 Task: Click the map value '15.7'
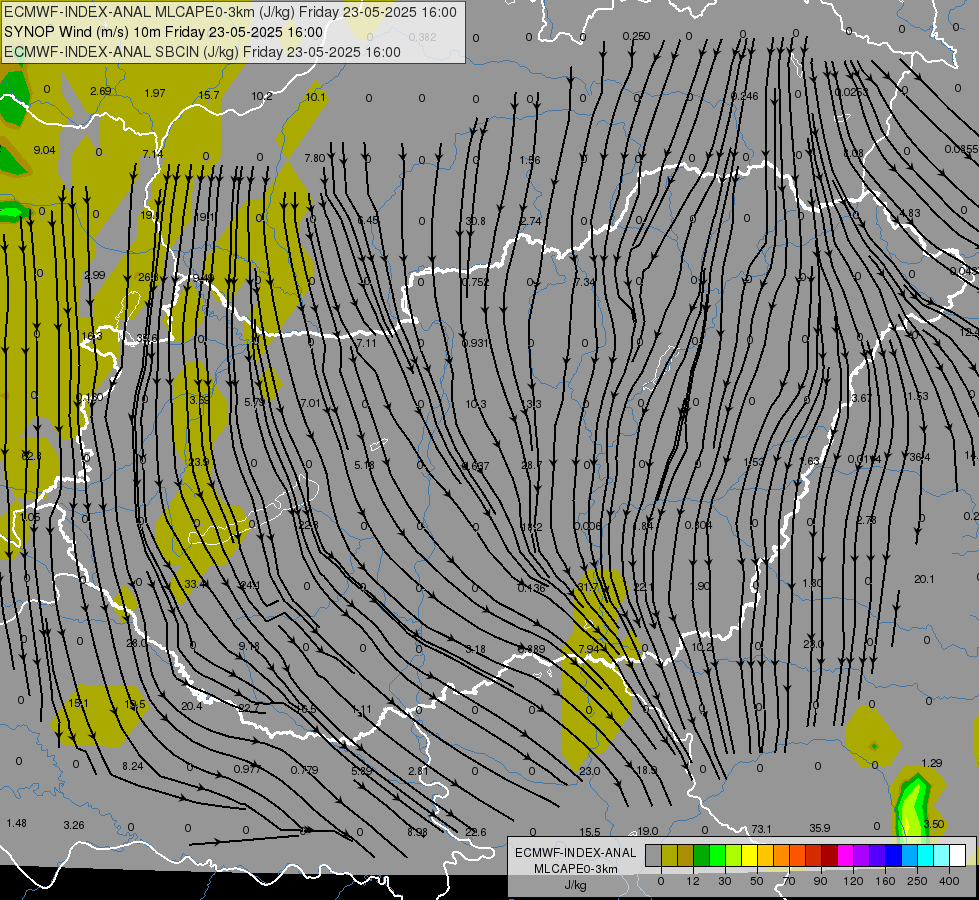[x=209, y=95]
